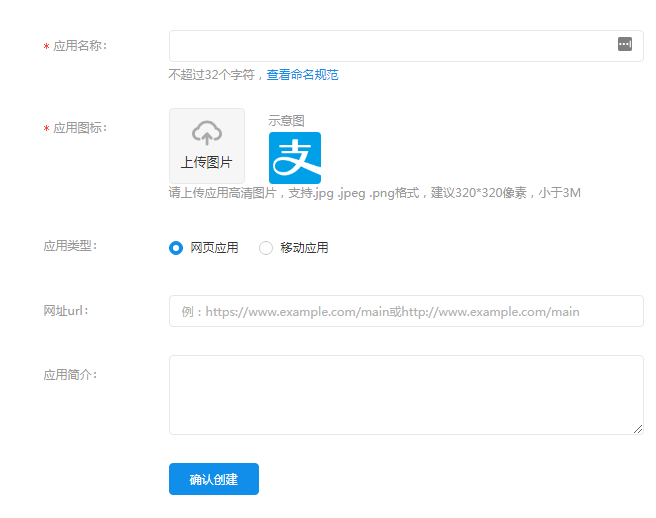Click the autofill icon in 应用名称 field
The width and height of the screenshot is (656, 518).
pos(625,44)
